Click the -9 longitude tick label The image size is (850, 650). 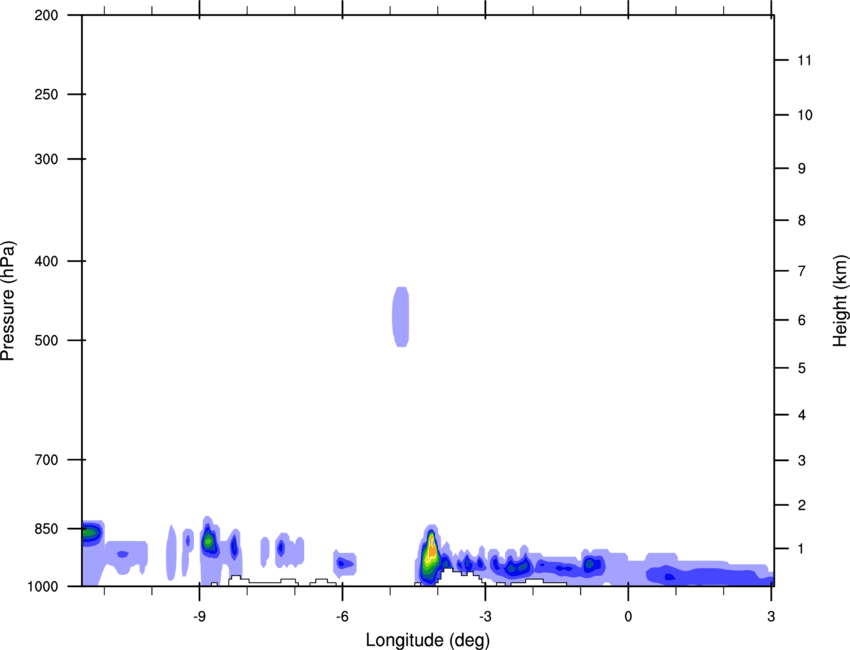(199, 616)
